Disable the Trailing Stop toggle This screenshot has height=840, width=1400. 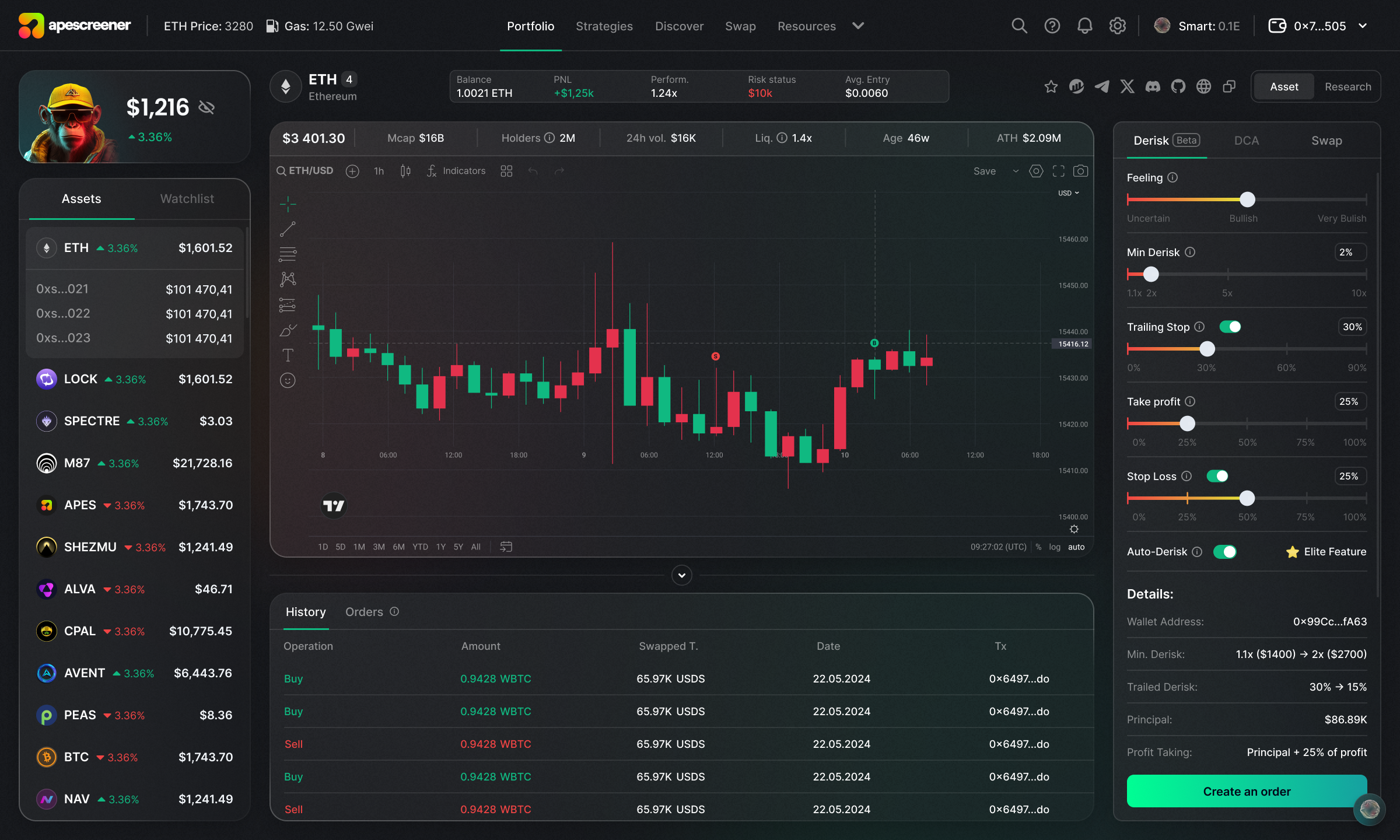(1230, 327)
